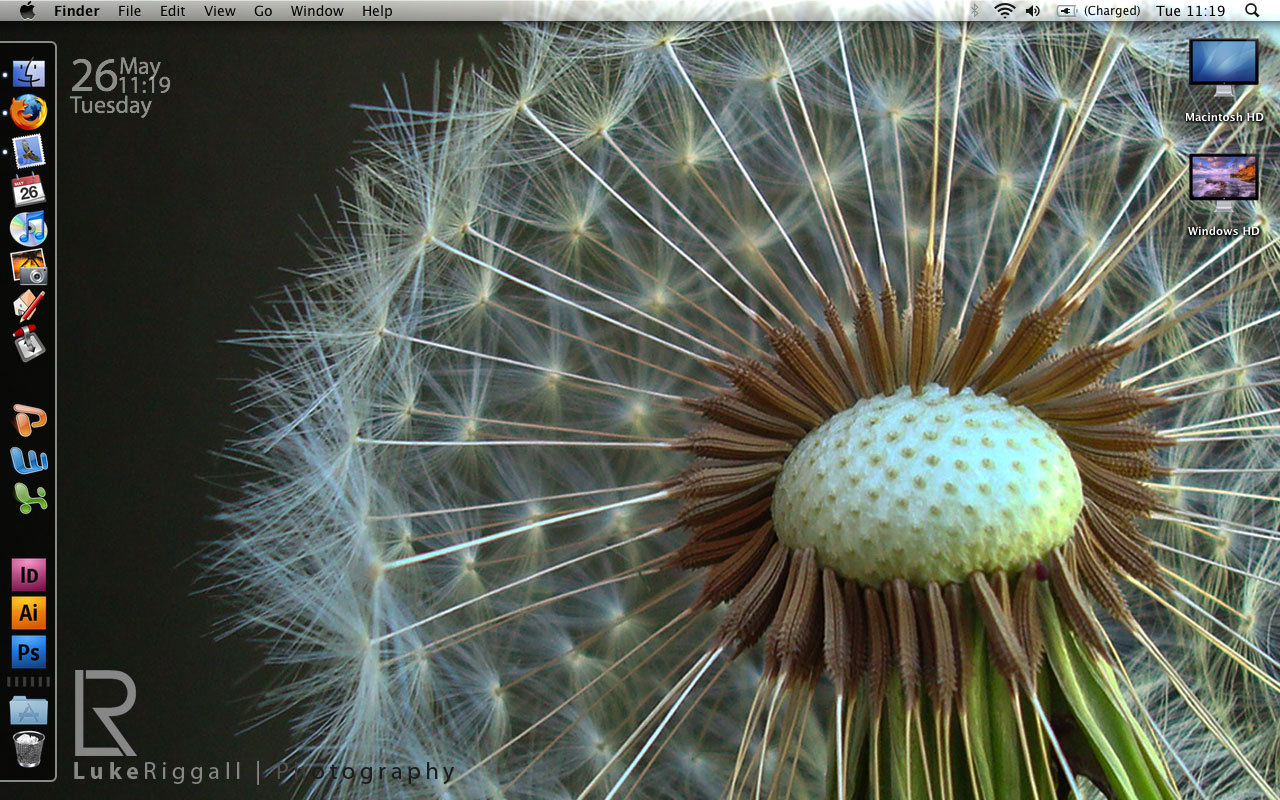The height and width of the screenshot is (800, 1280).
Task: Launch Microsoft PowerPoint from dock
Action: pyautogui.click(x=29, y=421)
